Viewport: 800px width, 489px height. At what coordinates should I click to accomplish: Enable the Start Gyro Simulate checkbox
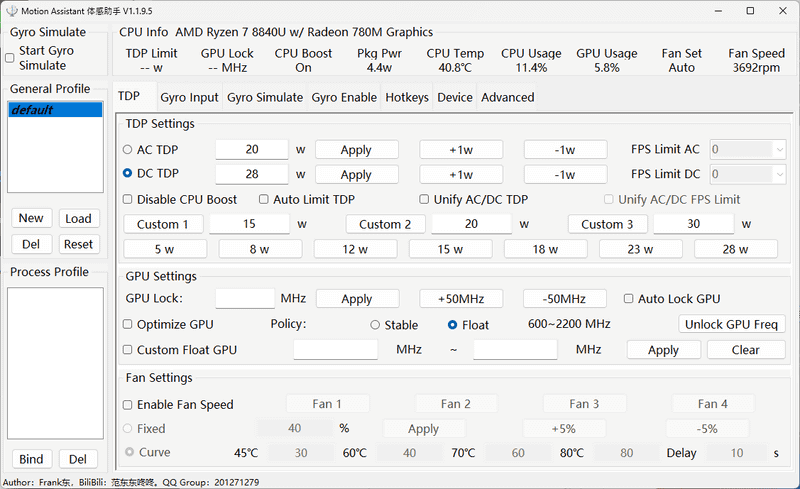(x=10, y=58)
